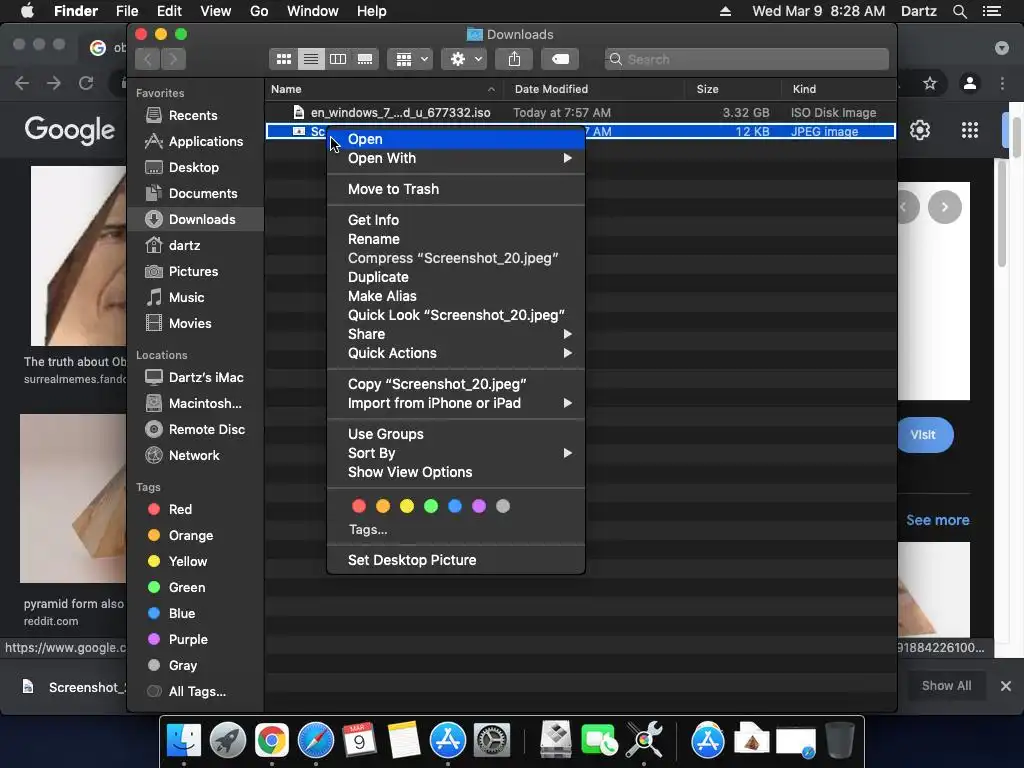Image resolution: width=1024 pixels, height=768 pixels.
Task: Open the group-by arrangement dropdown
Action: point(410,59)
